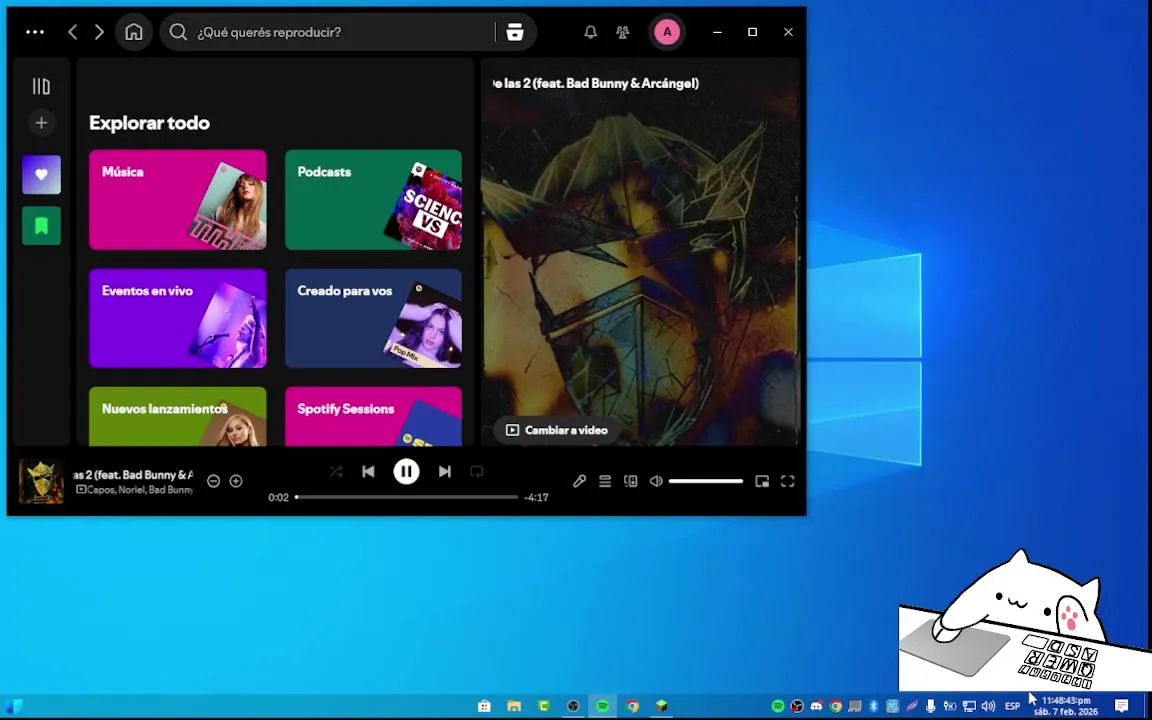Toggle the -4:17 remaining time display

click(536, 497)
